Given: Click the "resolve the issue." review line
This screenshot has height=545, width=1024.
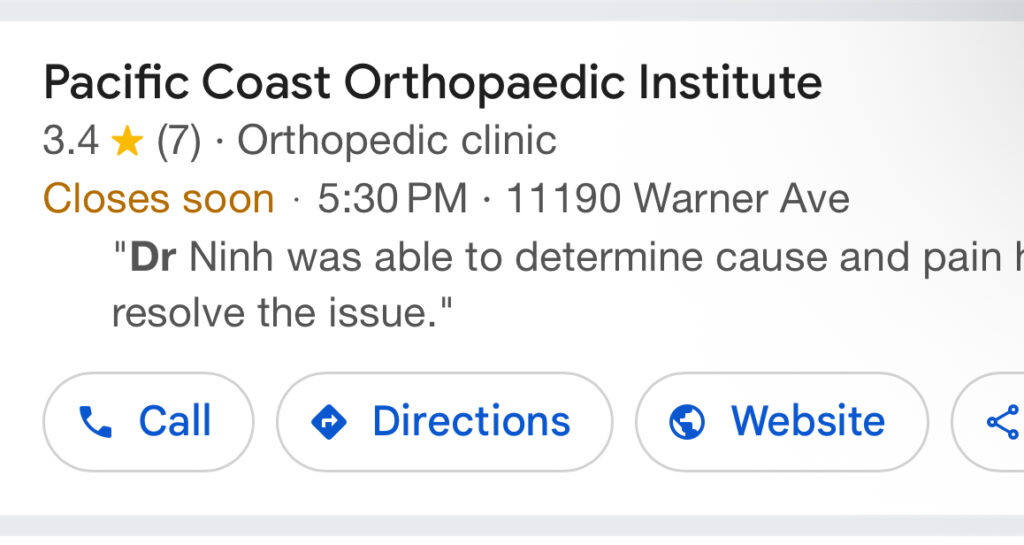Looking at the screenshot, I should tap(282, 314).
